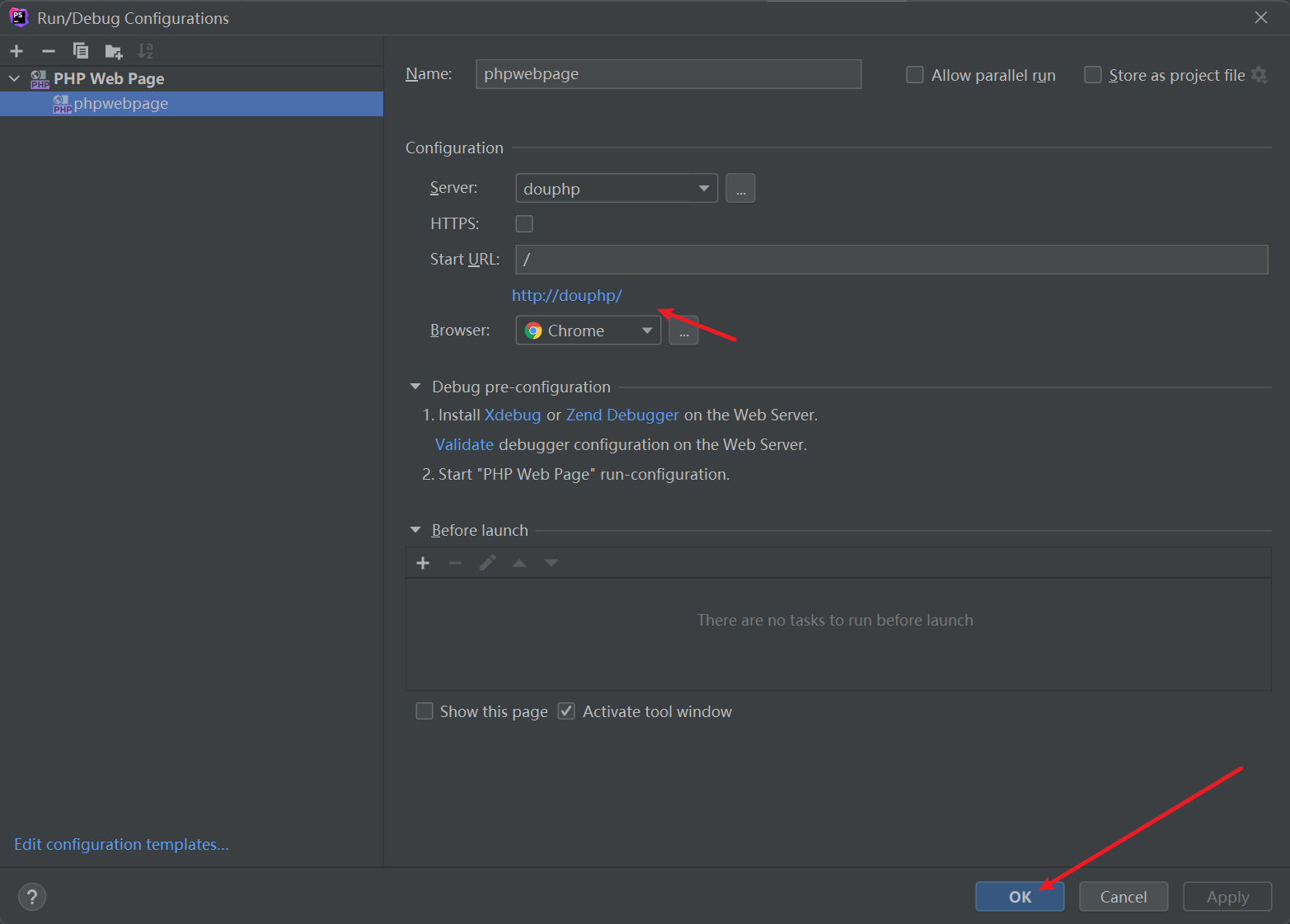Open the Browser dropdown showing Chrome
This screenshot has height=924, width=1290.
click(588, 331)
